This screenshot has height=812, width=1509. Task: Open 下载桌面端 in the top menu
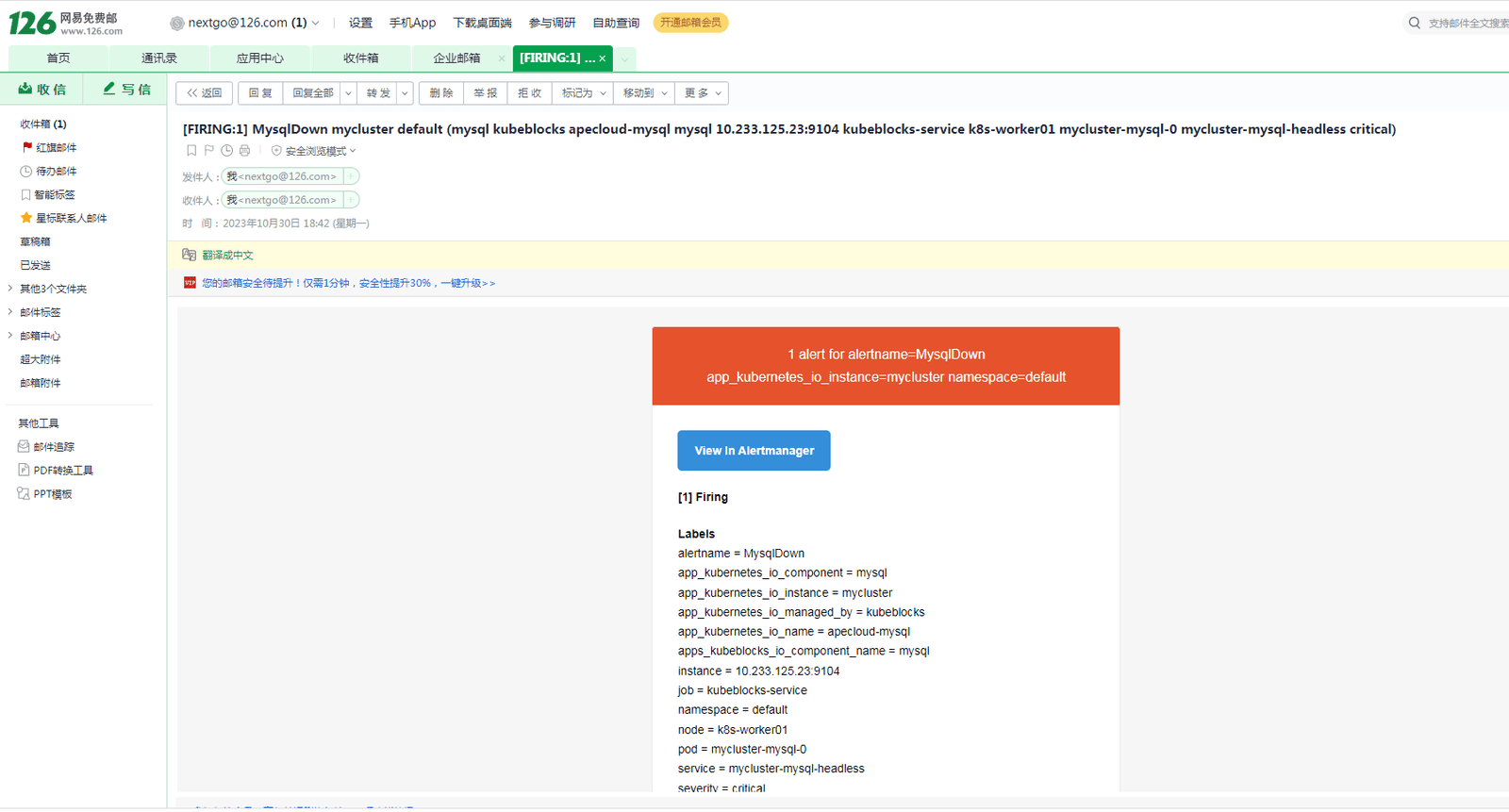pyautogui.click(x=482, y=23)
